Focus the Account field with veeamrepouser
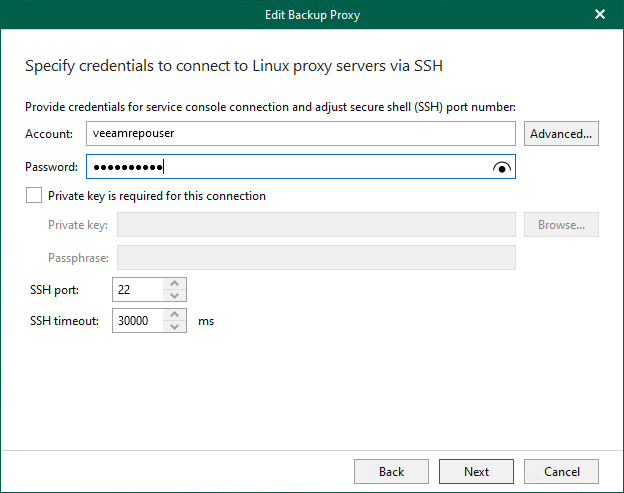 300,134
